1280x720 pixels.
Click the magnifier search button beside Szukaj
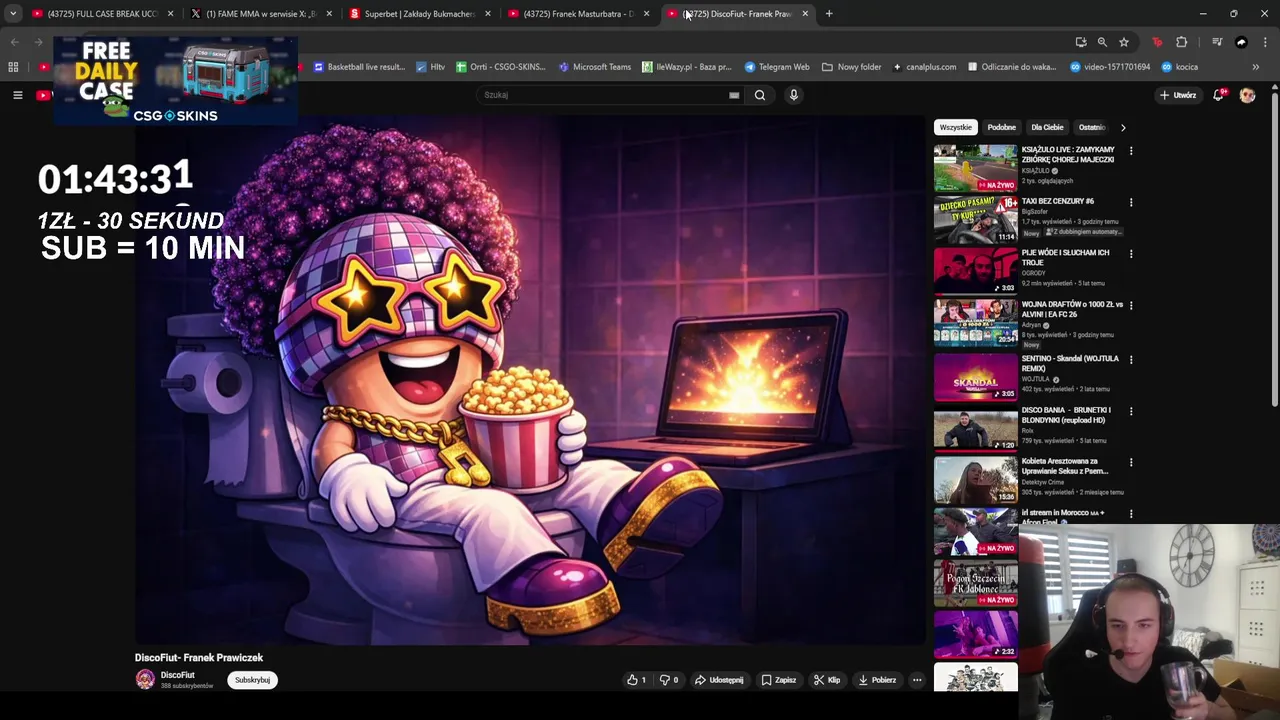pyautogui.click(x=760, y=95)
